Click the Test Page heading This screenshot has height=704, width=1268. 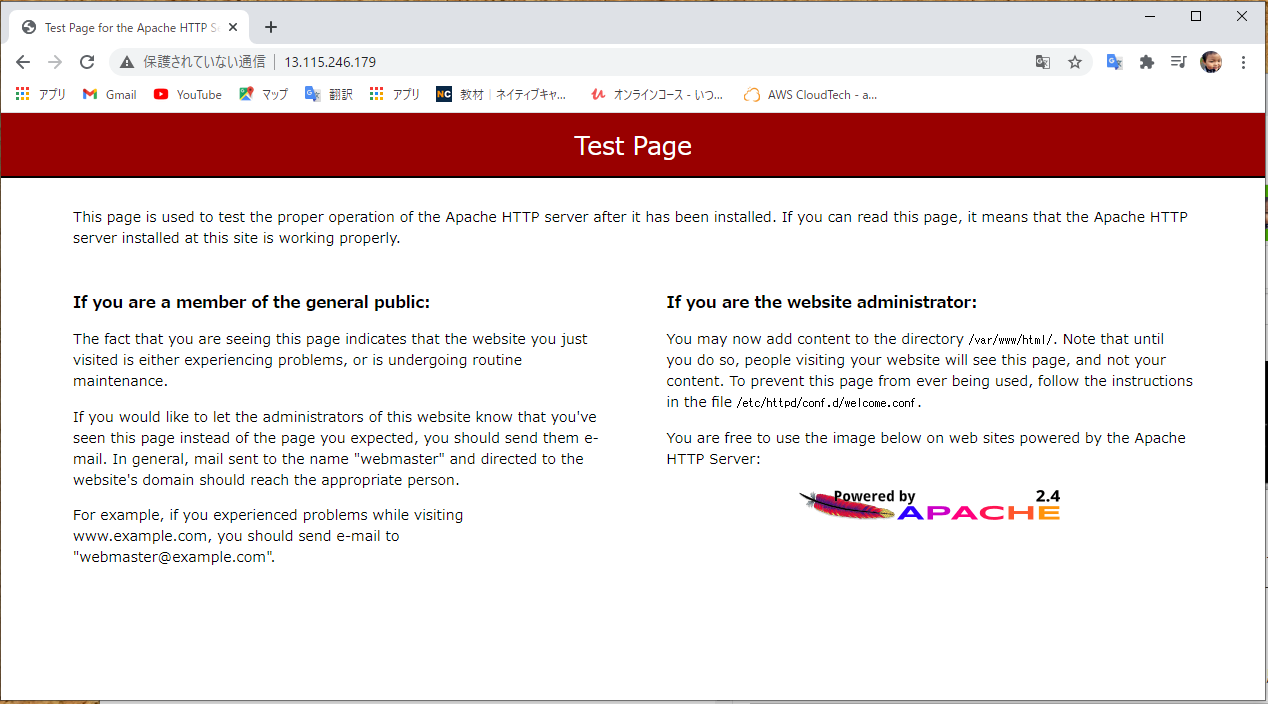pos(633,146)
